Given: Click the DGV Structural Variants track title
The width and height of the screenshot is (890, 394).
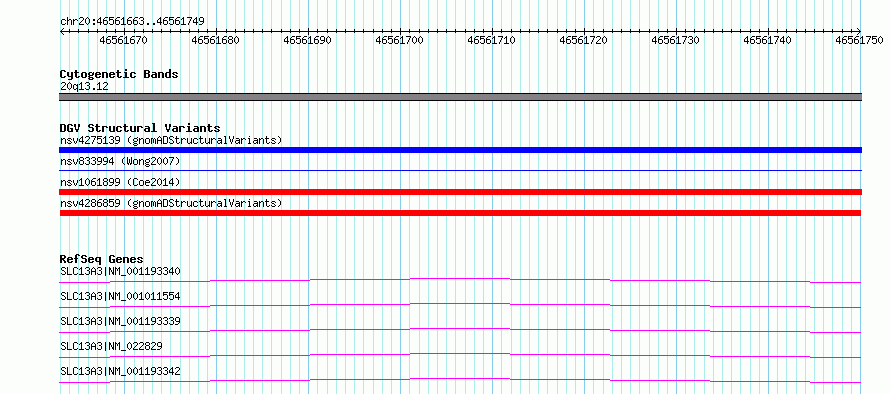Looking at the screenshot, I should point(140,128).
